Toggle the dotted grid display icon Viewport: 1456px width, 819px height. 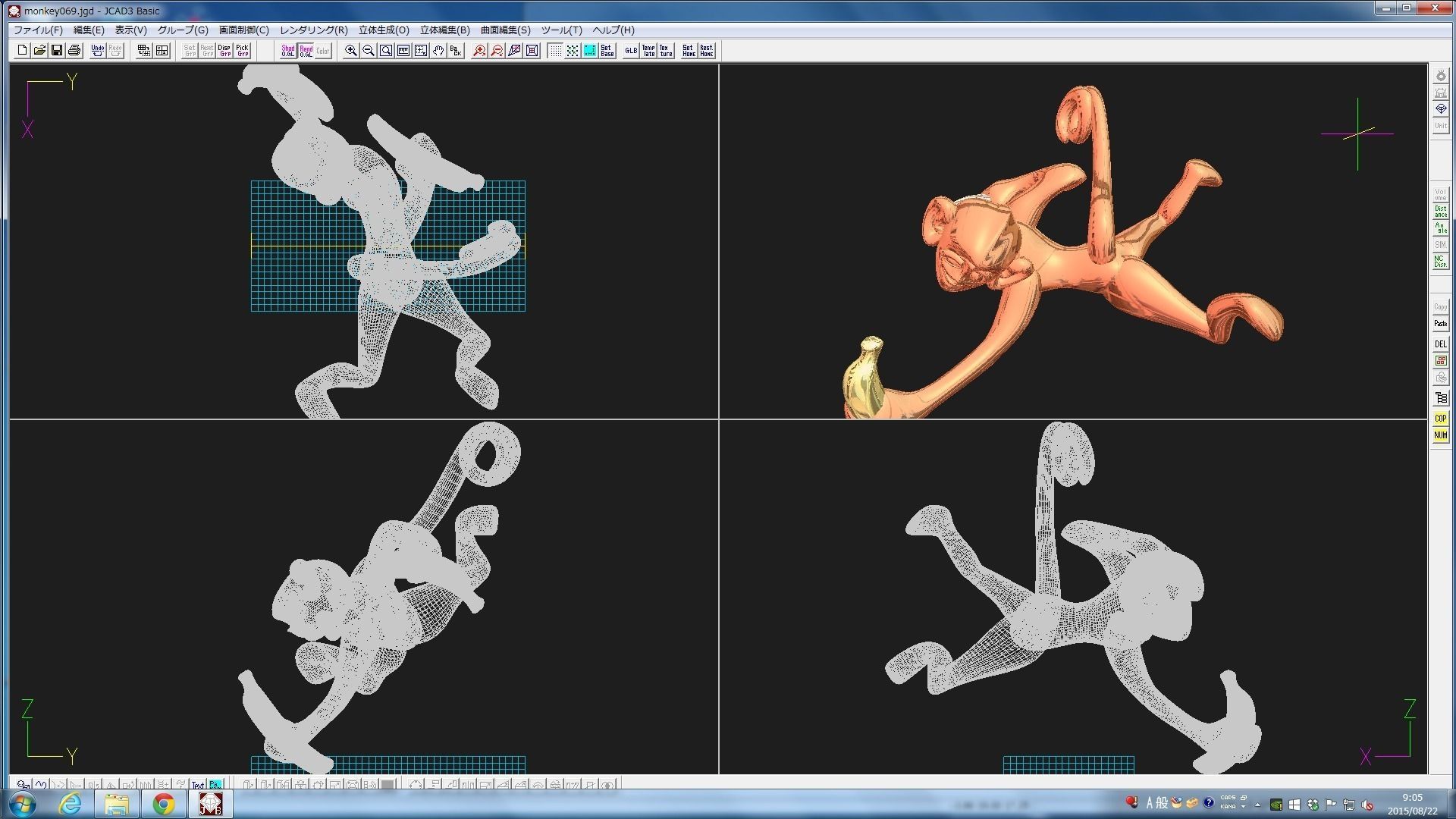coord(555,51)
